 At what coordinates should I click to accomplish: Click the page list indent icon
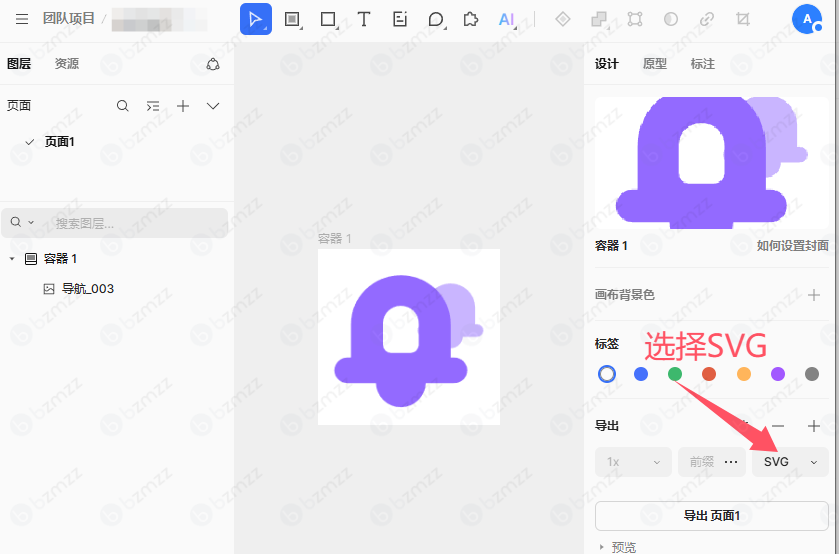(153, 106)
